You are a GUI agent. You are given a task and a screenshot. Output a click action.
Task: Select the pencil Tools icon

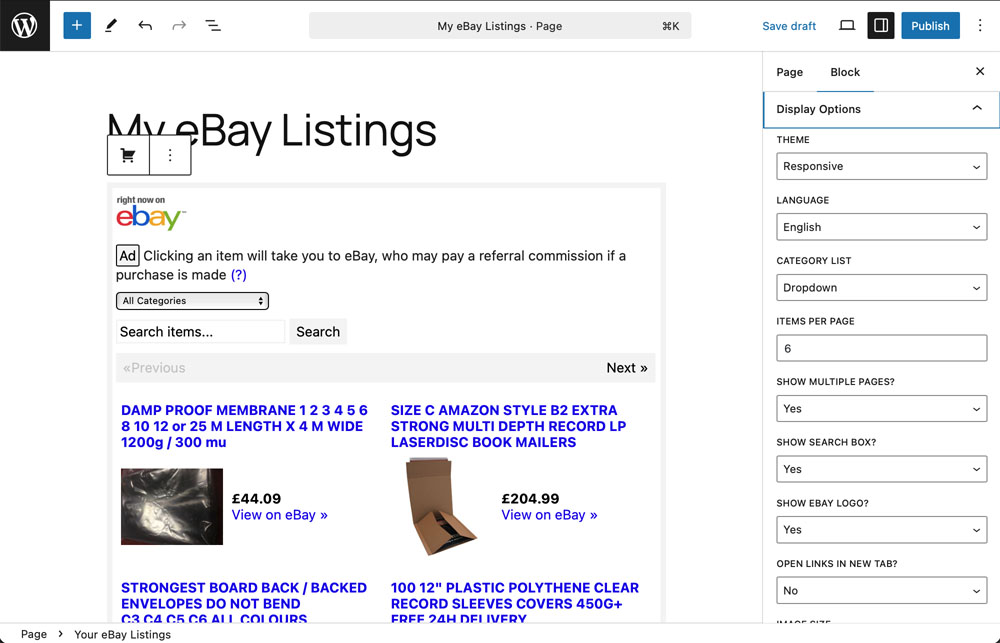pos(111,26)
